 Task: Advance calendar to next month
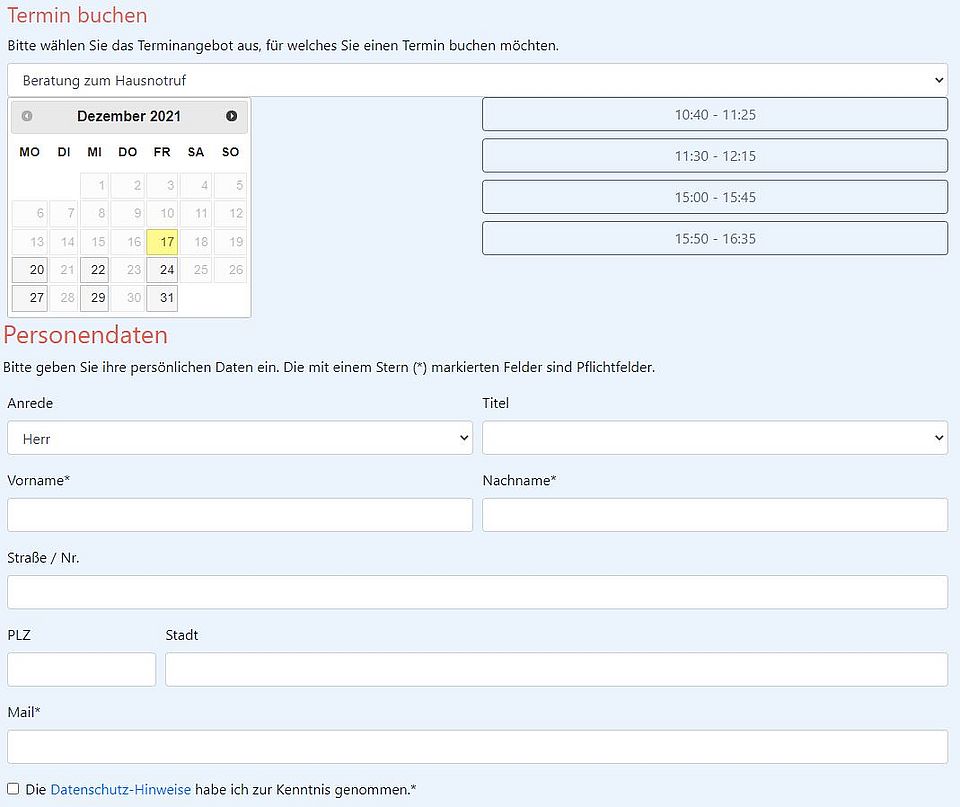tap(232, 116)
